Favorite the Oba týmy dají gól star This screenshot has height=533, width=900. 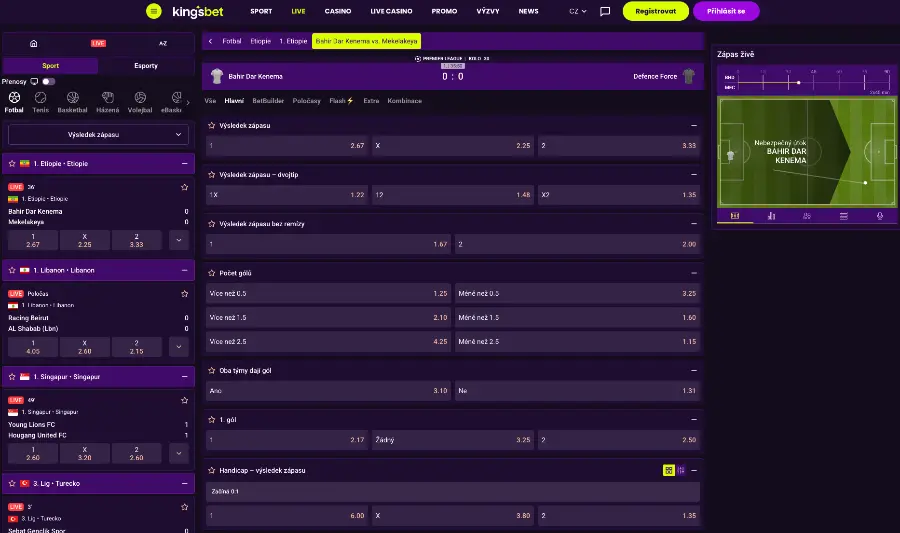point(211,371)
